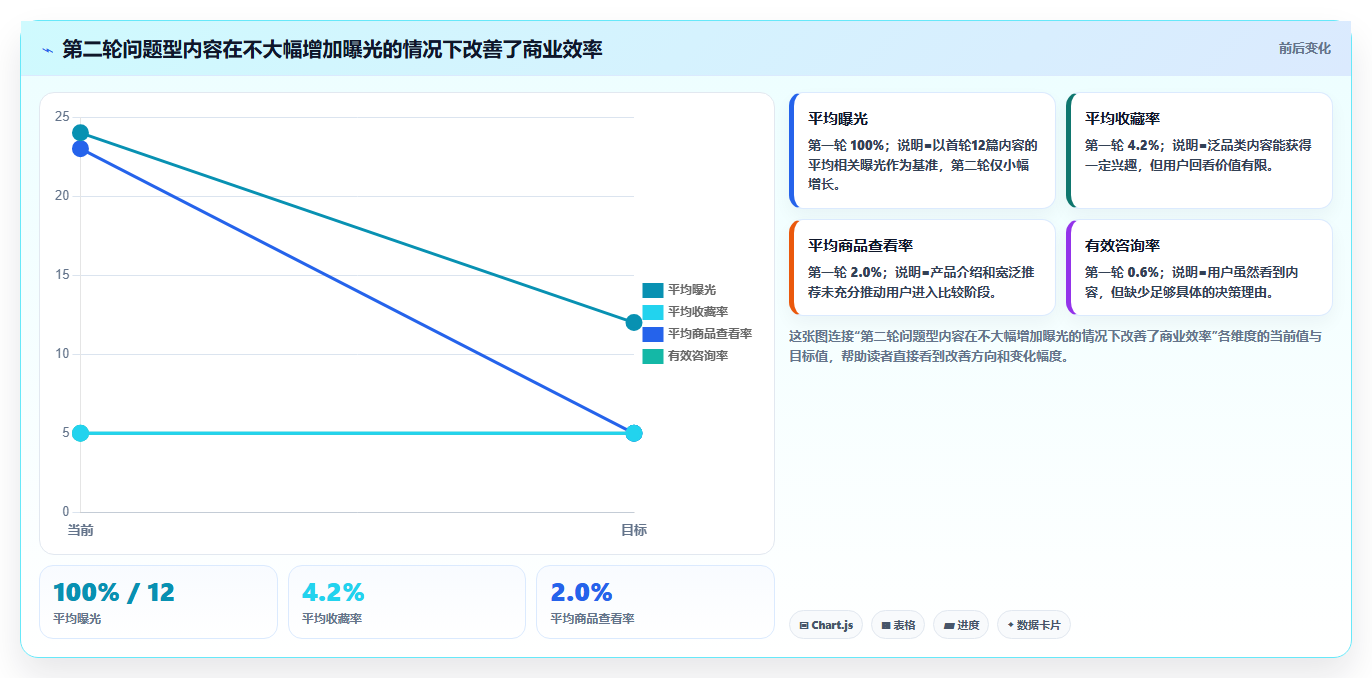Select the 进度 tag

[961, 625]
